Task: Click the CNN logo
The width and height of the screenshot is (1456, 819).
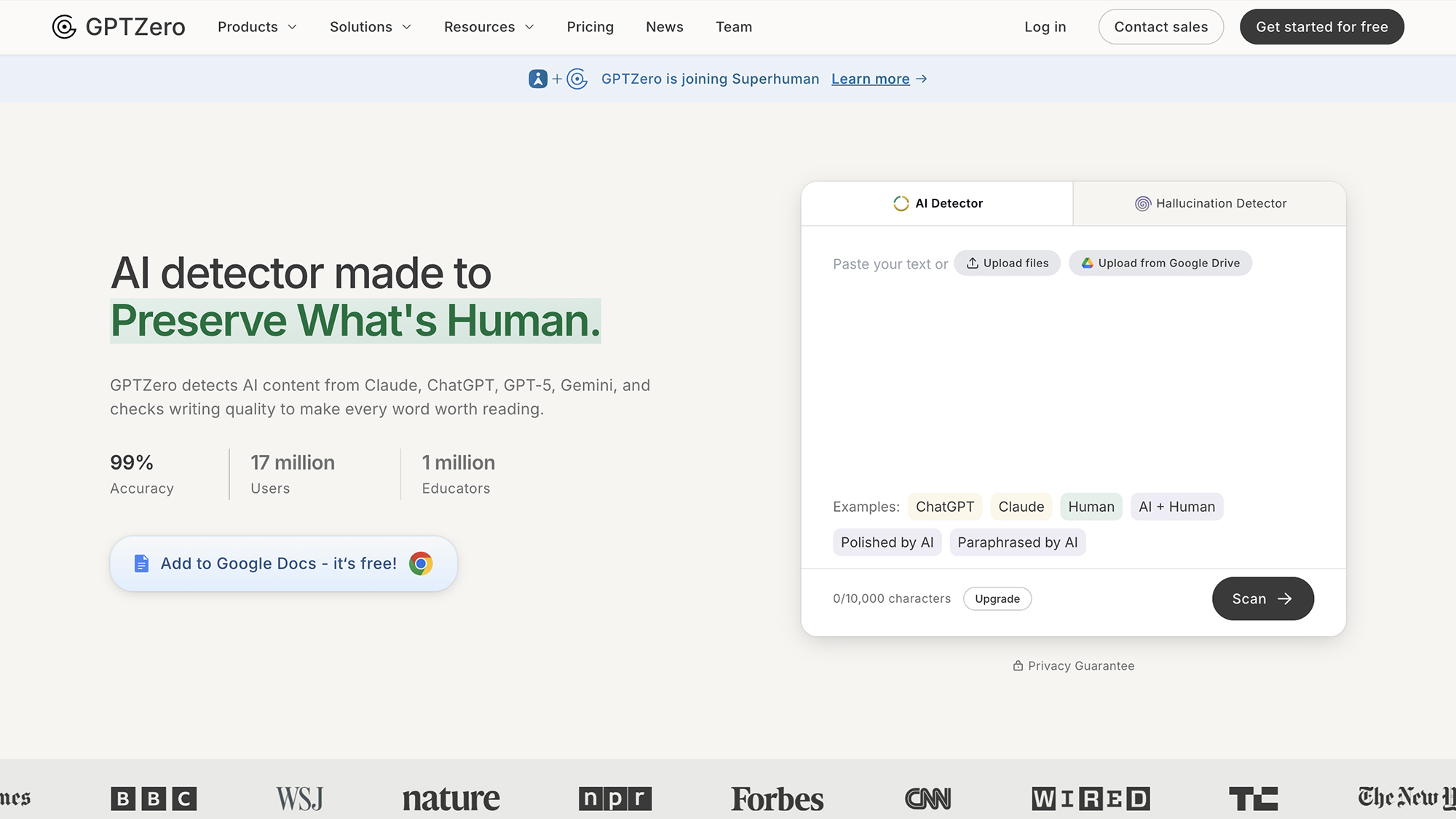Action: pos(928,799)
